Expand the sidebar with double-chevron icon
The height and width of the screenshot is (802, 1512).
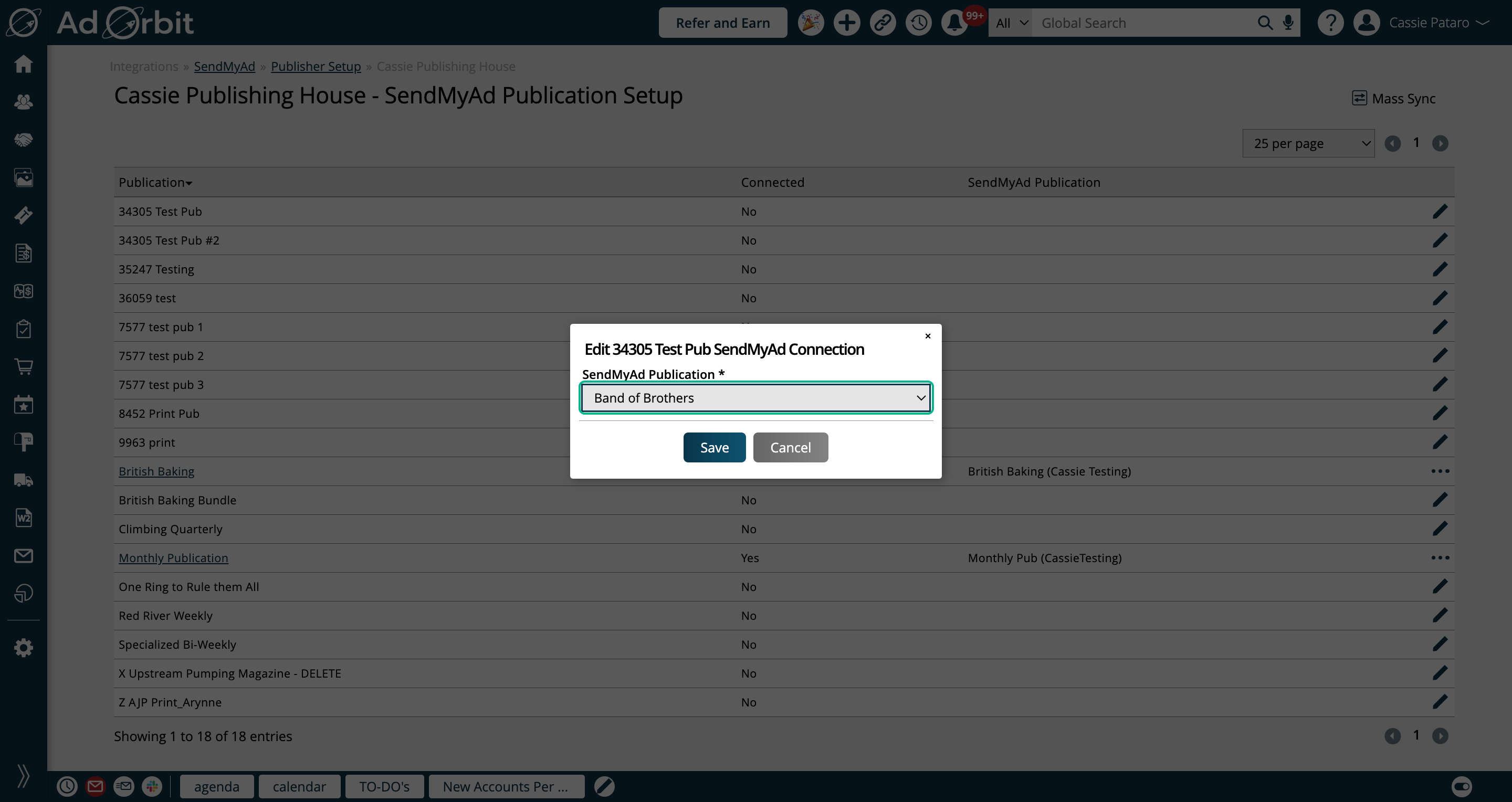coord(24,776)
